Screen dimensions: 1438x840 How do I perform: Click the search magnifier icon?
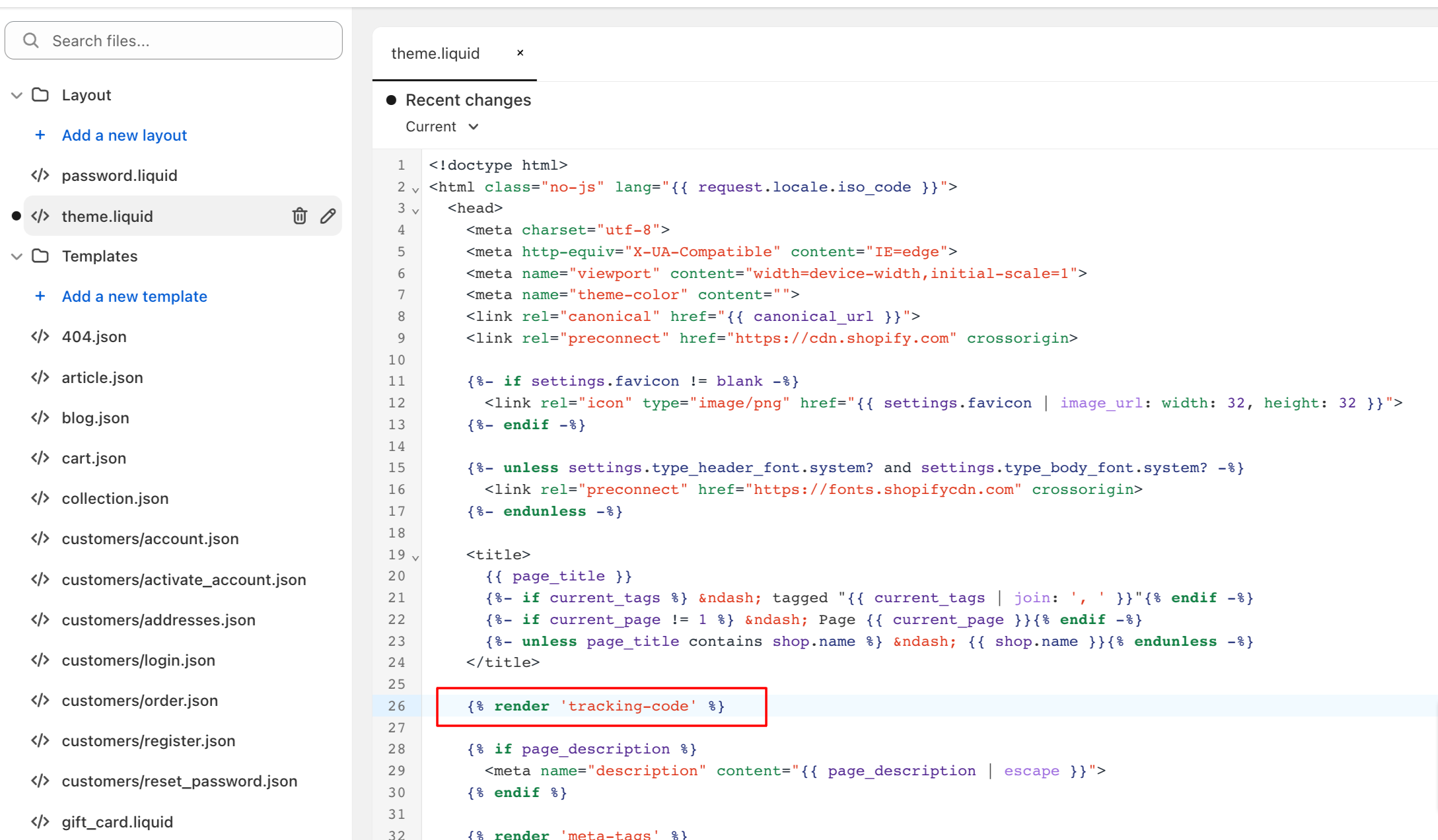pos(31,41)
